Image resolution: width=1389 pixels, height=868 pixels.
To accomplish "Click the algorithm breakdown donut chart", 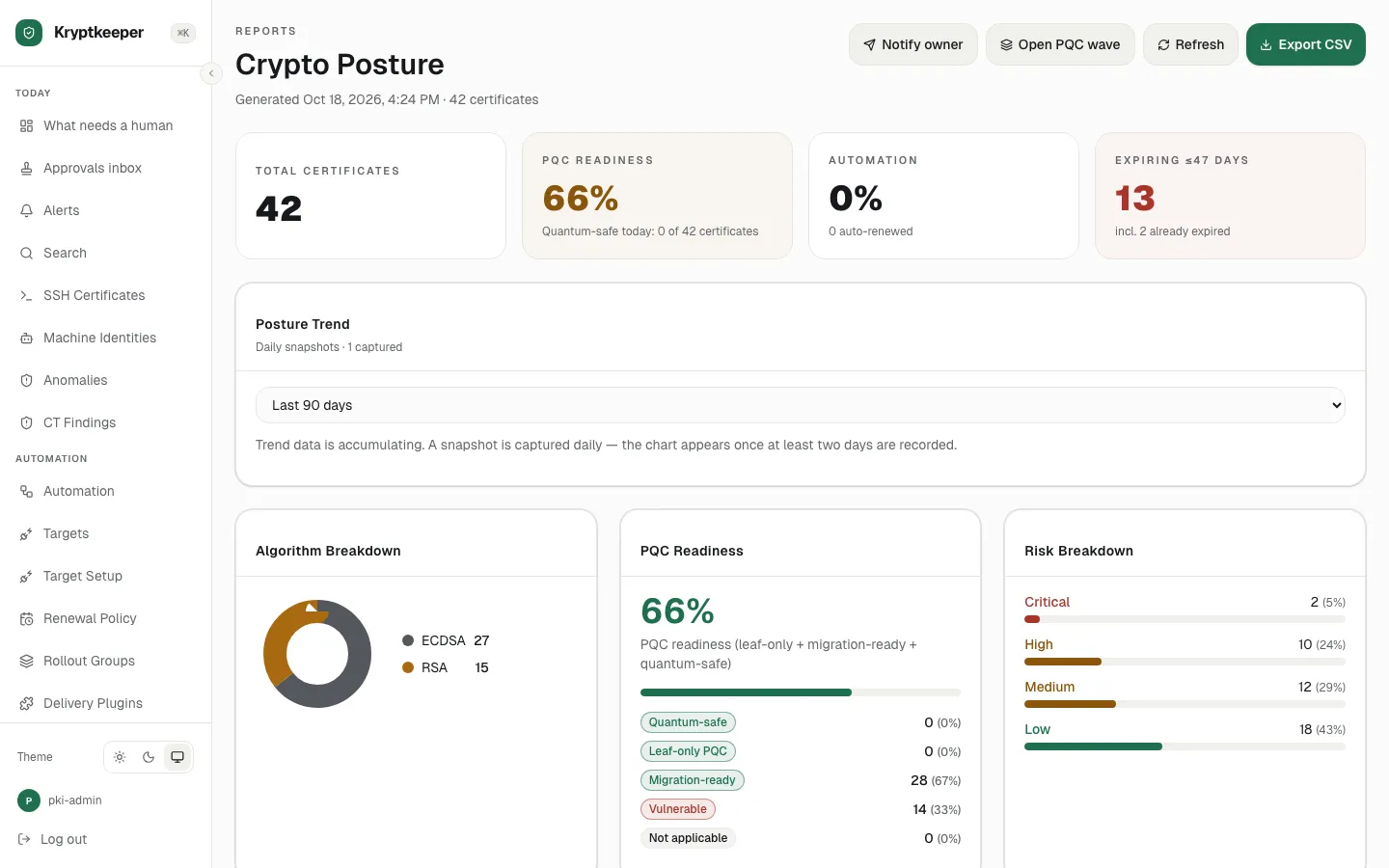I will click(x=317, y=654).
